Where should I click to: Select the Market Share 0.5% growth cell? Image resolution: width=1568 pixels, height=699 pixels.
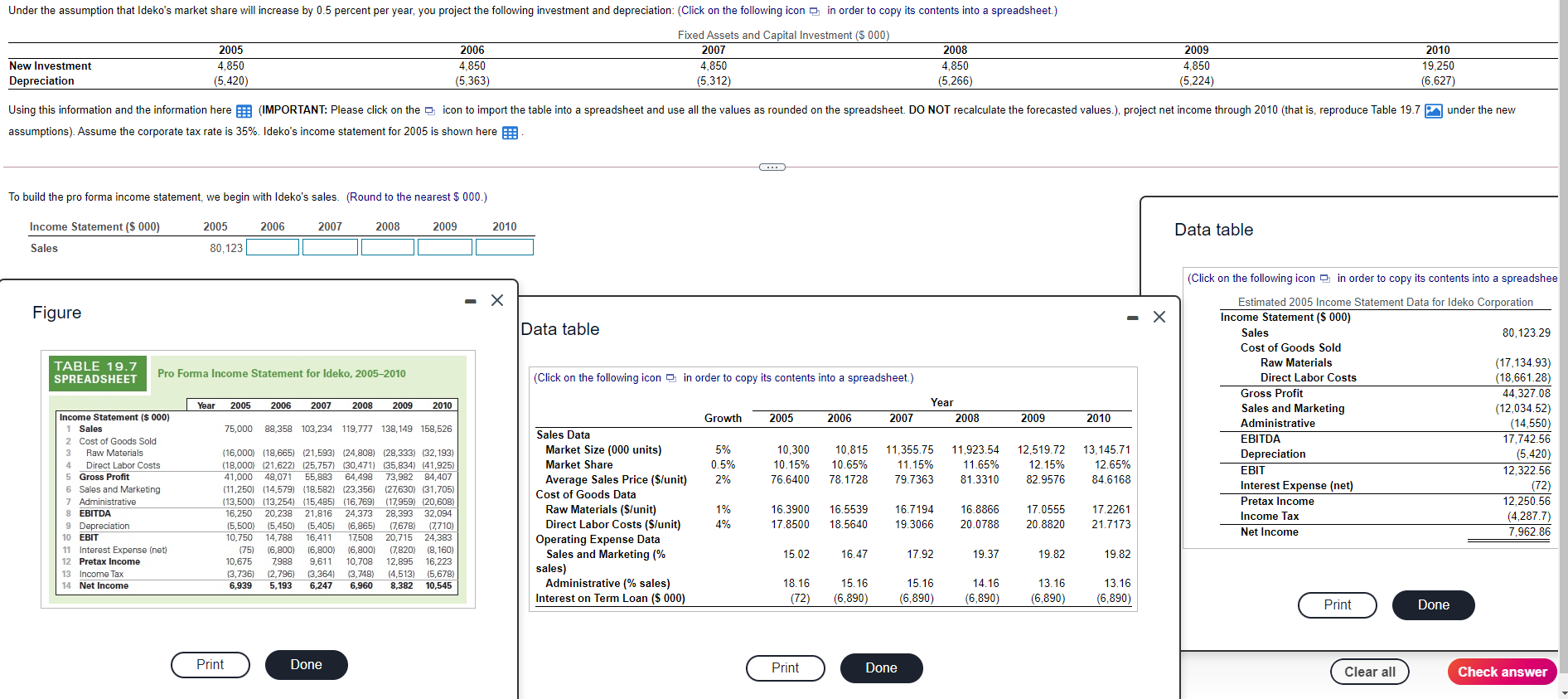click(x=723, y=464)
